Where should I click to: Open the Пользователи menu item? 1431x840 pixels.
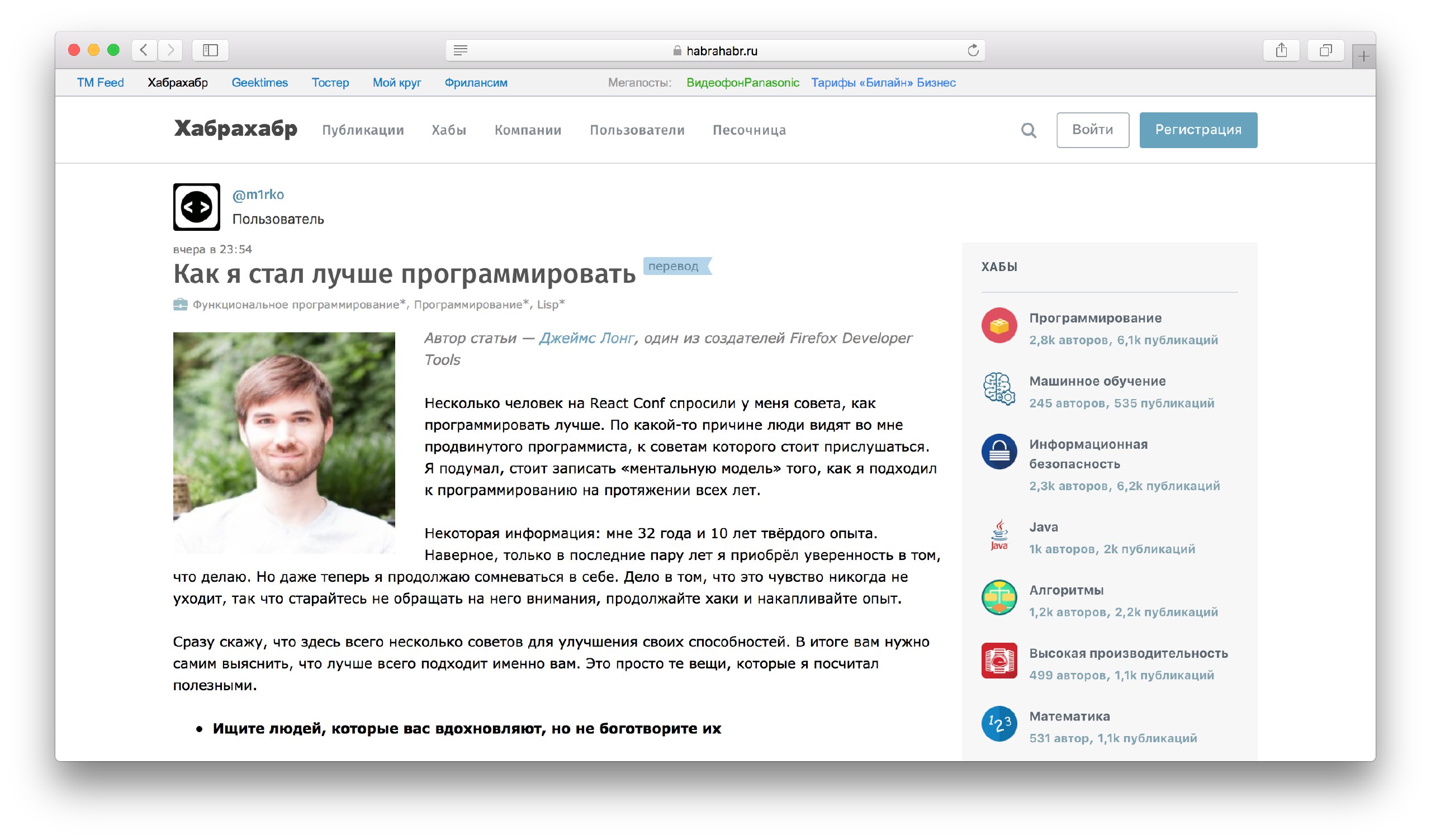(x=637, y=130)
